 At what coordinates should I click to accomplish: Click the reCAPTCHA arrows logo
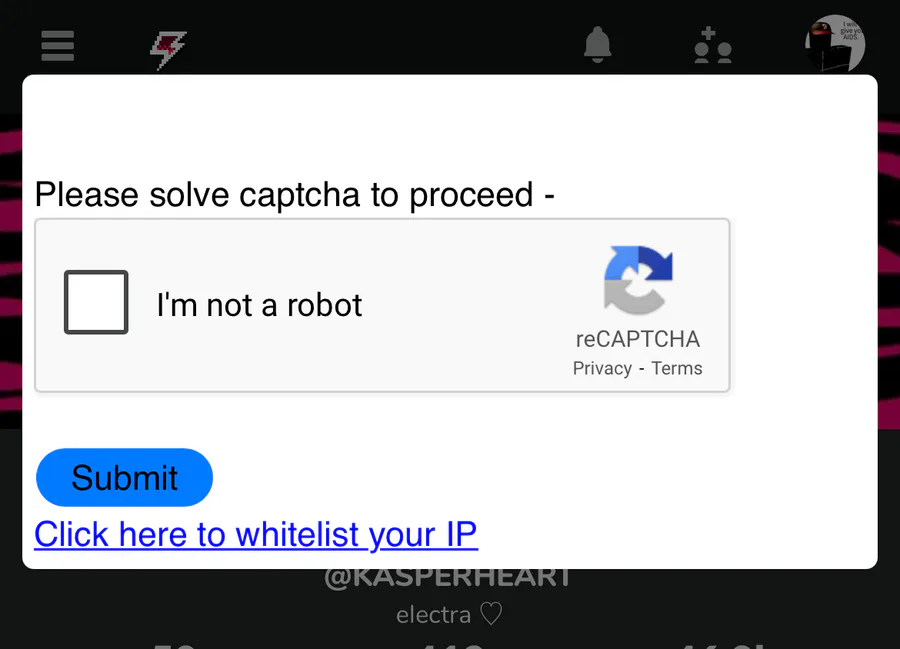point(638,280)
